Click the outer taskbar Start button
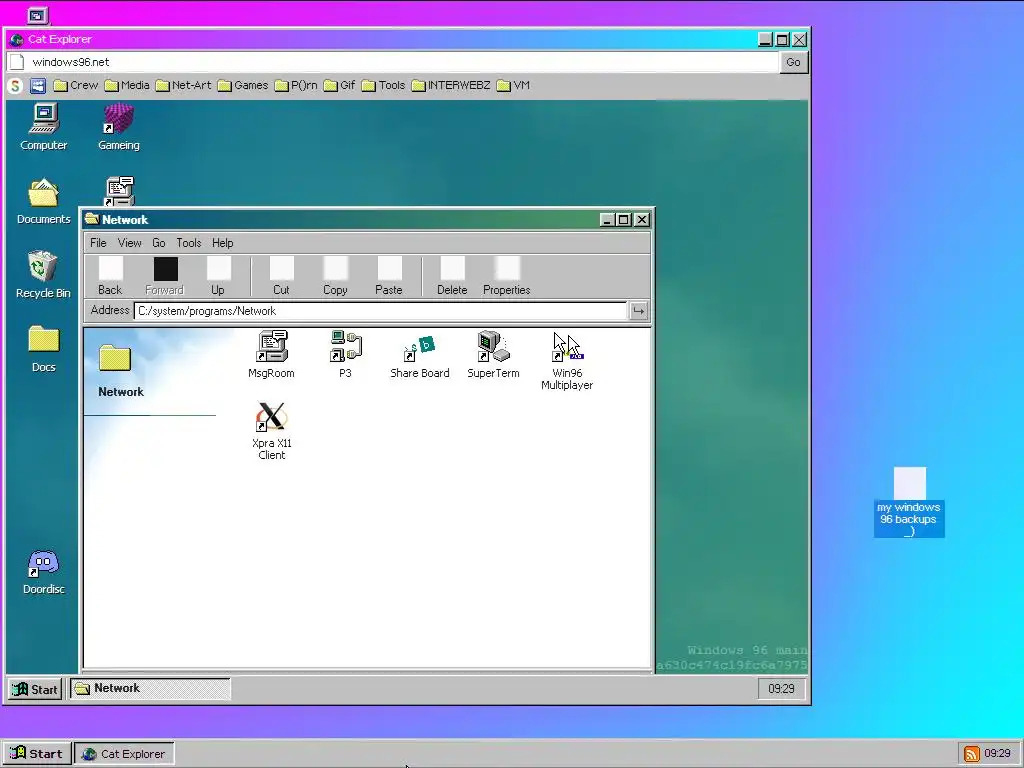This screenshot has width=1024, height=768. pos(37,754)
